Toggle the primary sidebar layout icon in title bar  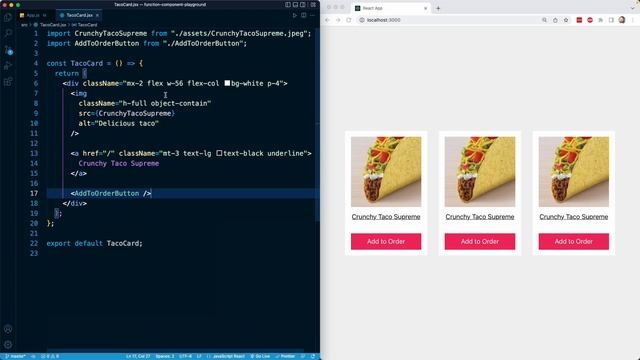(288, 4)
